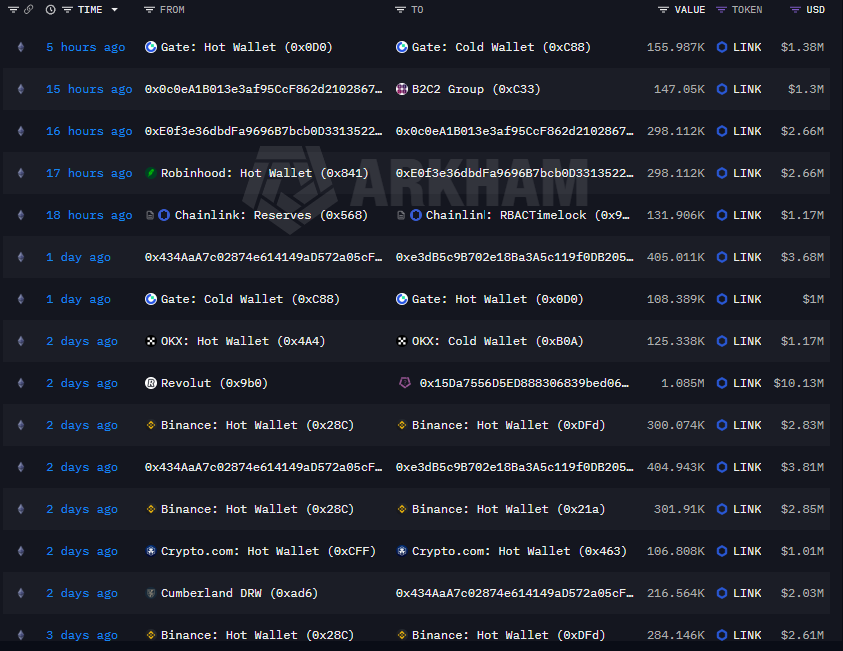The image size is (843, 651).
Task: Select the $3.68M USD amount
Action: [x=803, y=257]
